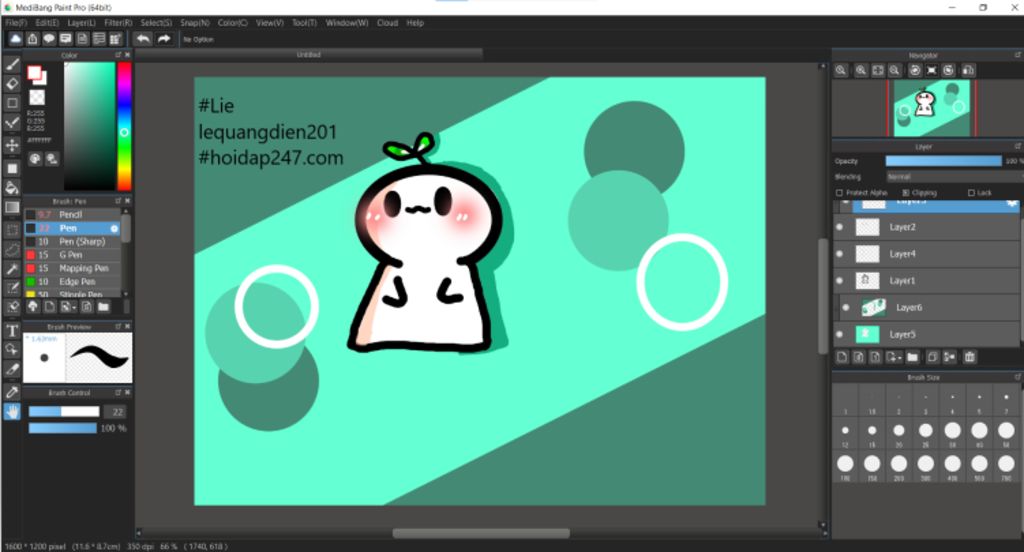Select the Edge Pen brush
Viewport: 1024px width, 552px height.
tap(72, 282)
